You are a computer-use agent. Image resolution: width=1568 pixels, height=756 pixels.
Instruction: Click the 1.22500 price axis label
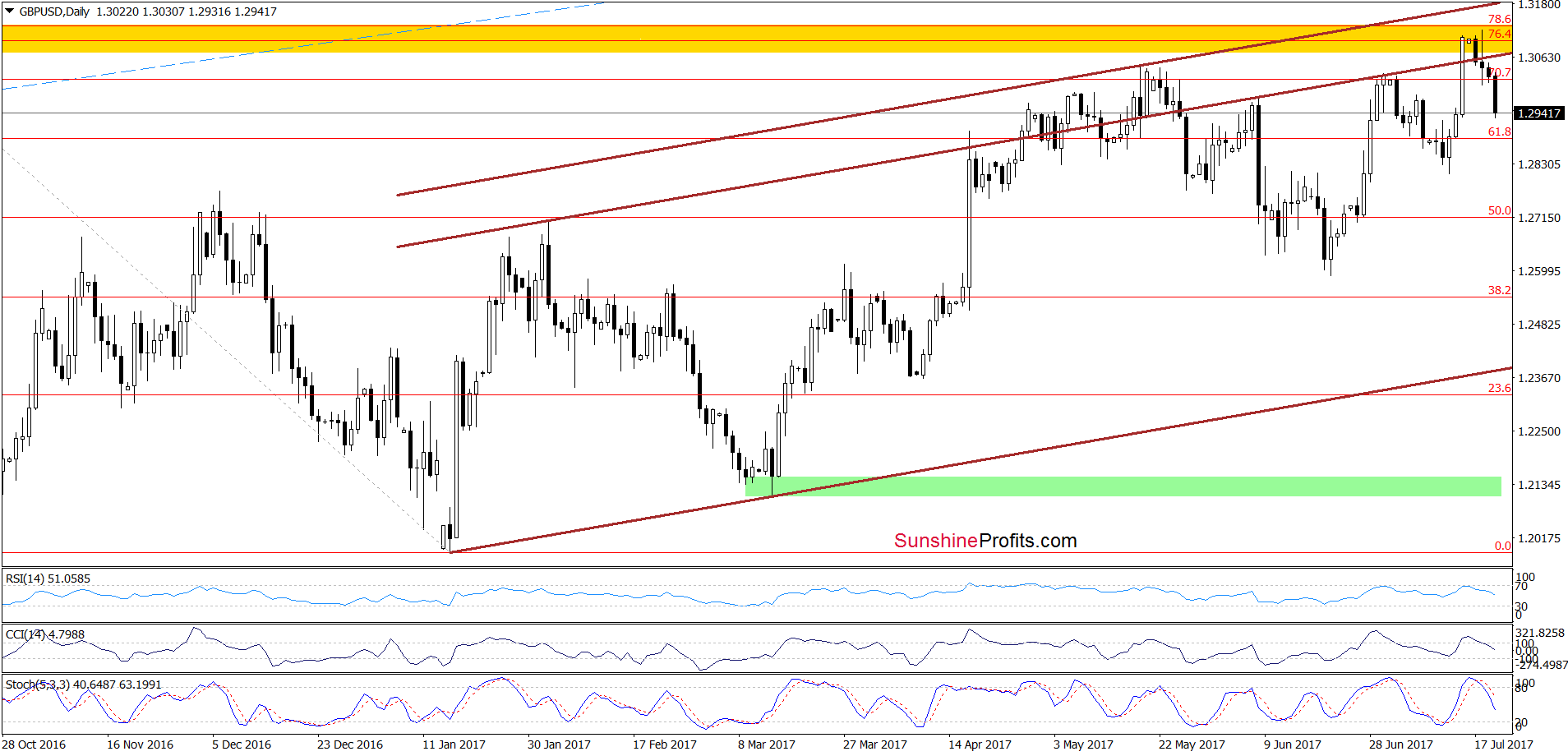coord(1538,431)
